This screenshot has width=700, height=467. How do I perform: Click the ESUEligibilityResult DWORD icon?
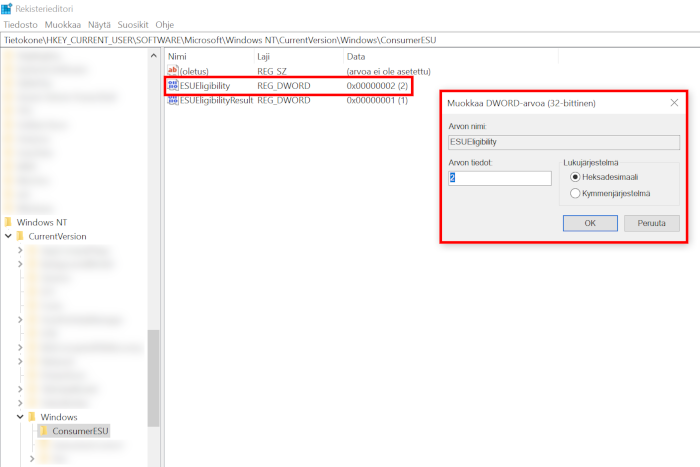(x=173, y=100)
